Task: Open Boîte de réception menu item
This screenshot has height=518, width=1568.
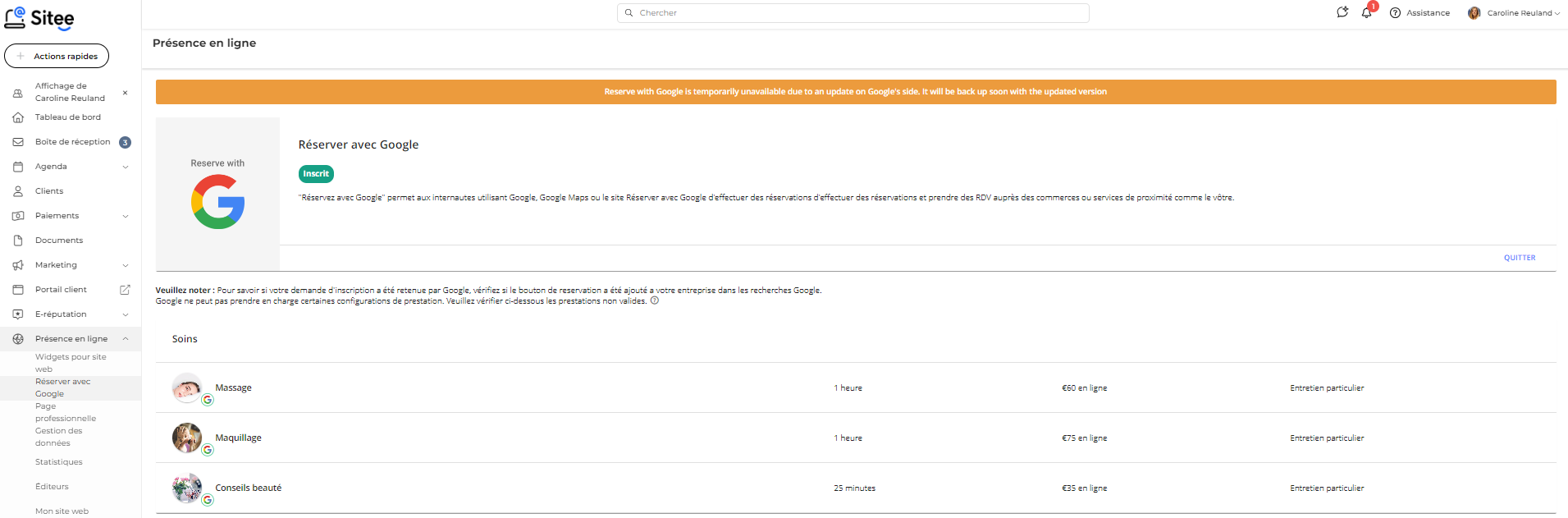Action: [x=72, y=142]
